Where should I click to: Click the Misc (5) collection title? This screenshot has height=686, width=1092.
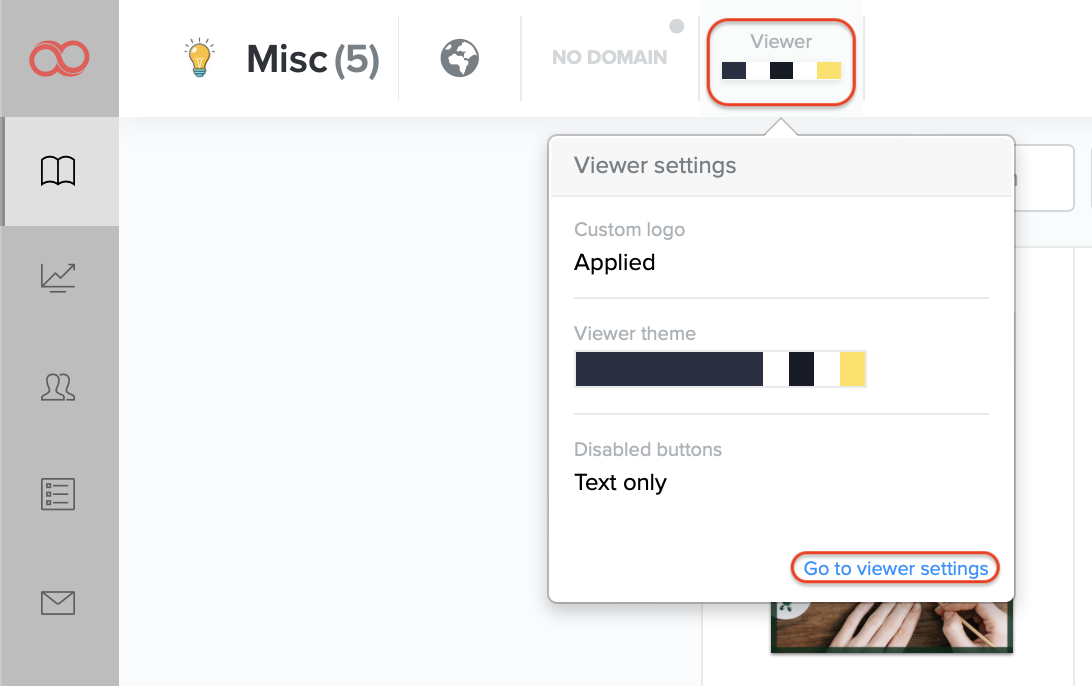coord(313,60)
